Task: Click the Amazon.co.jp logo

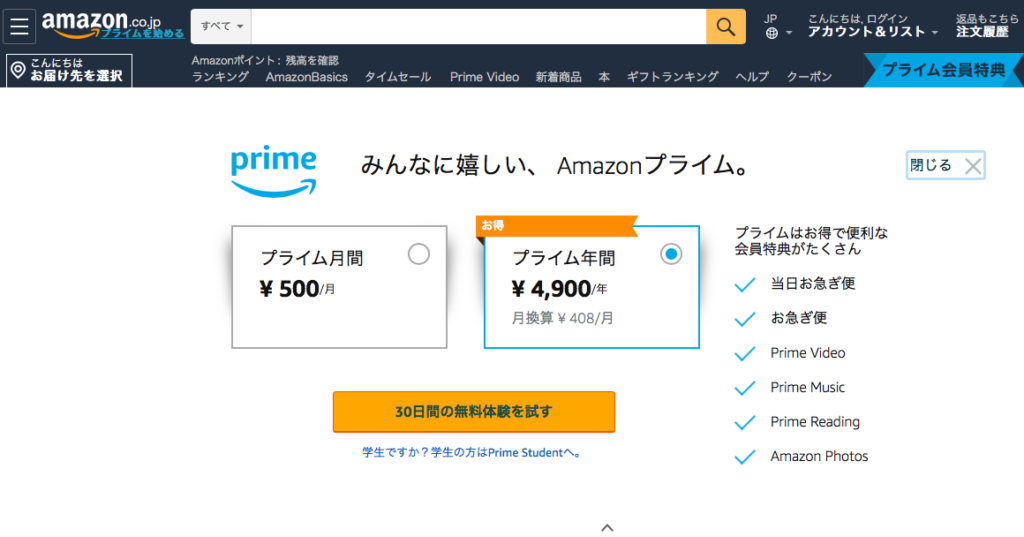Action: click(101, 24)
